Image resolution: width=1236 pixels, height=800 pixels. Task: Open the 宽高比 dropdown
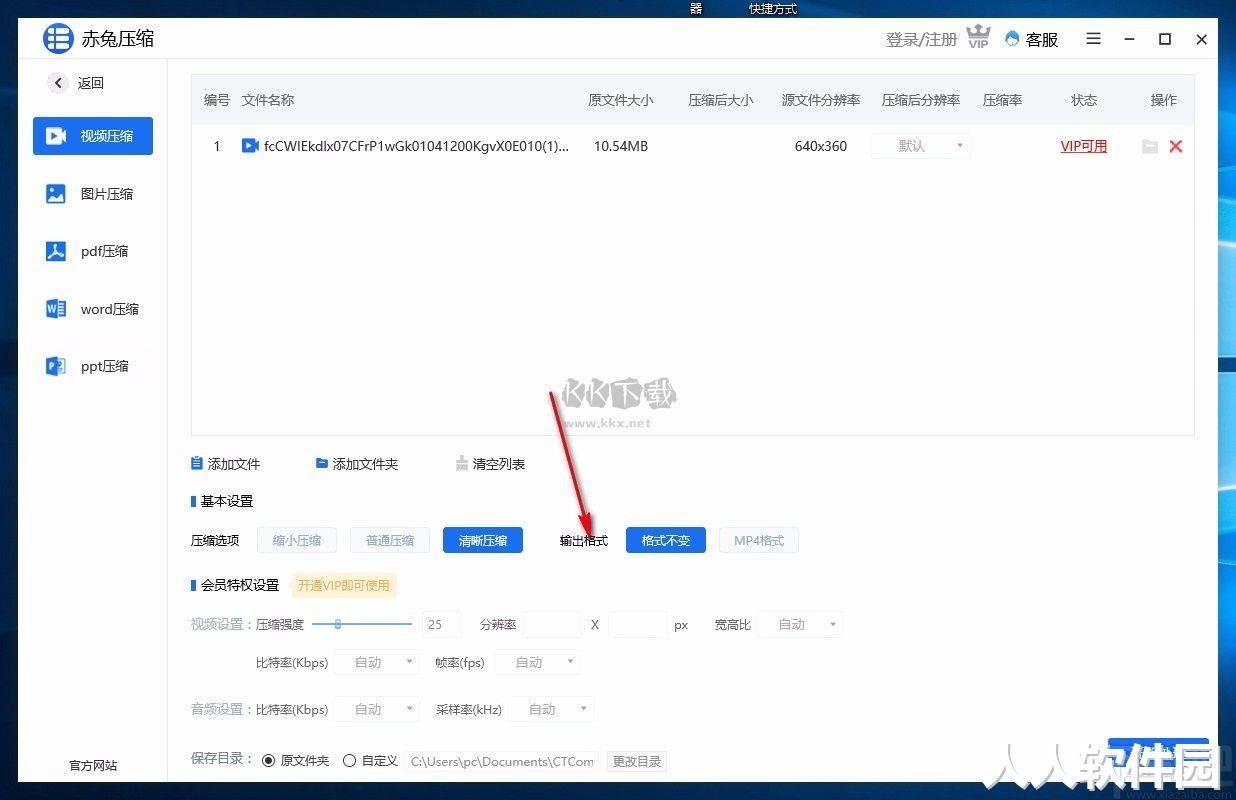(x=800, y=624)
